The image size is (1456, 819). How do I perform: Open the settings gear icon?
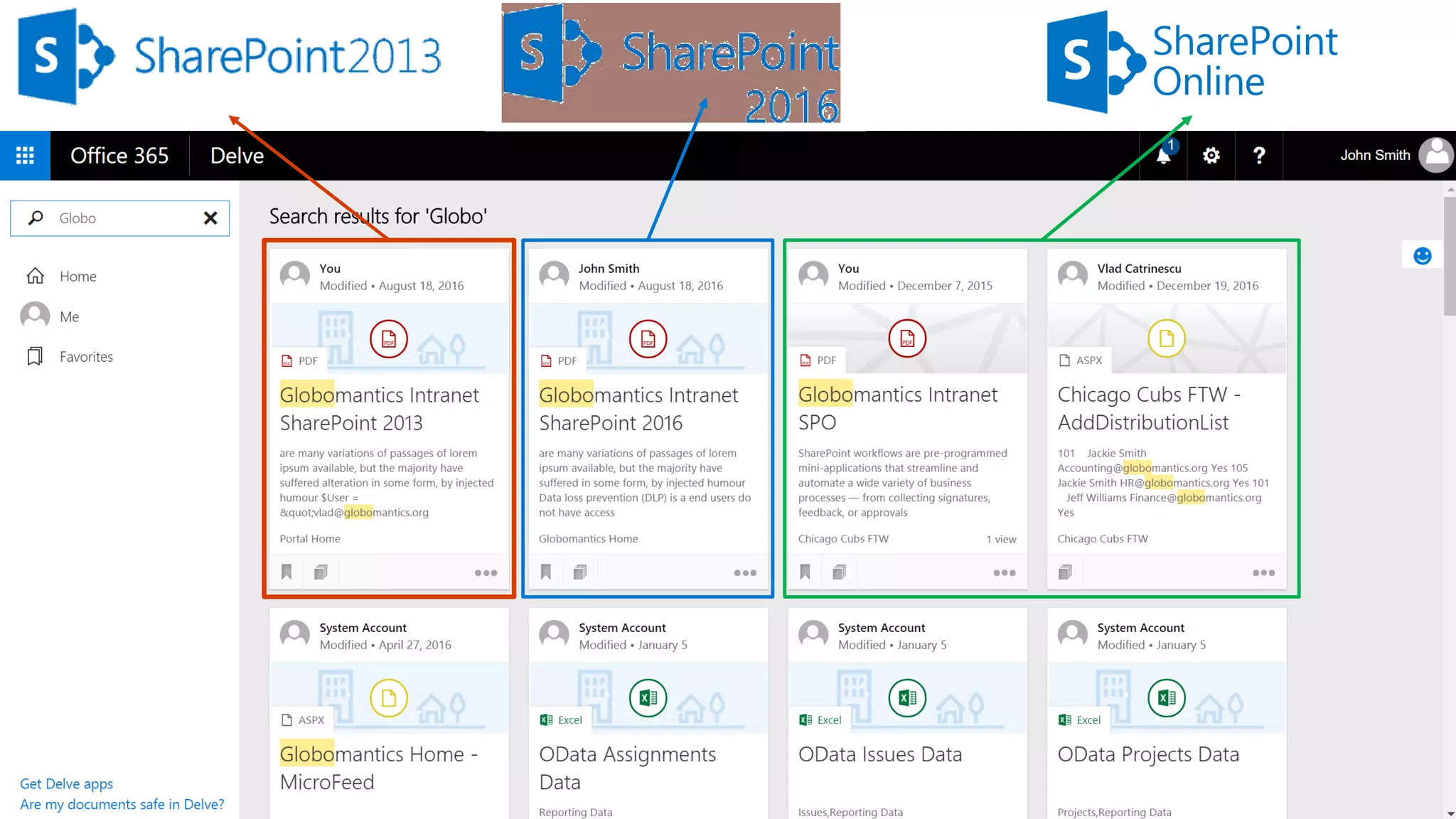[1211, 156]
